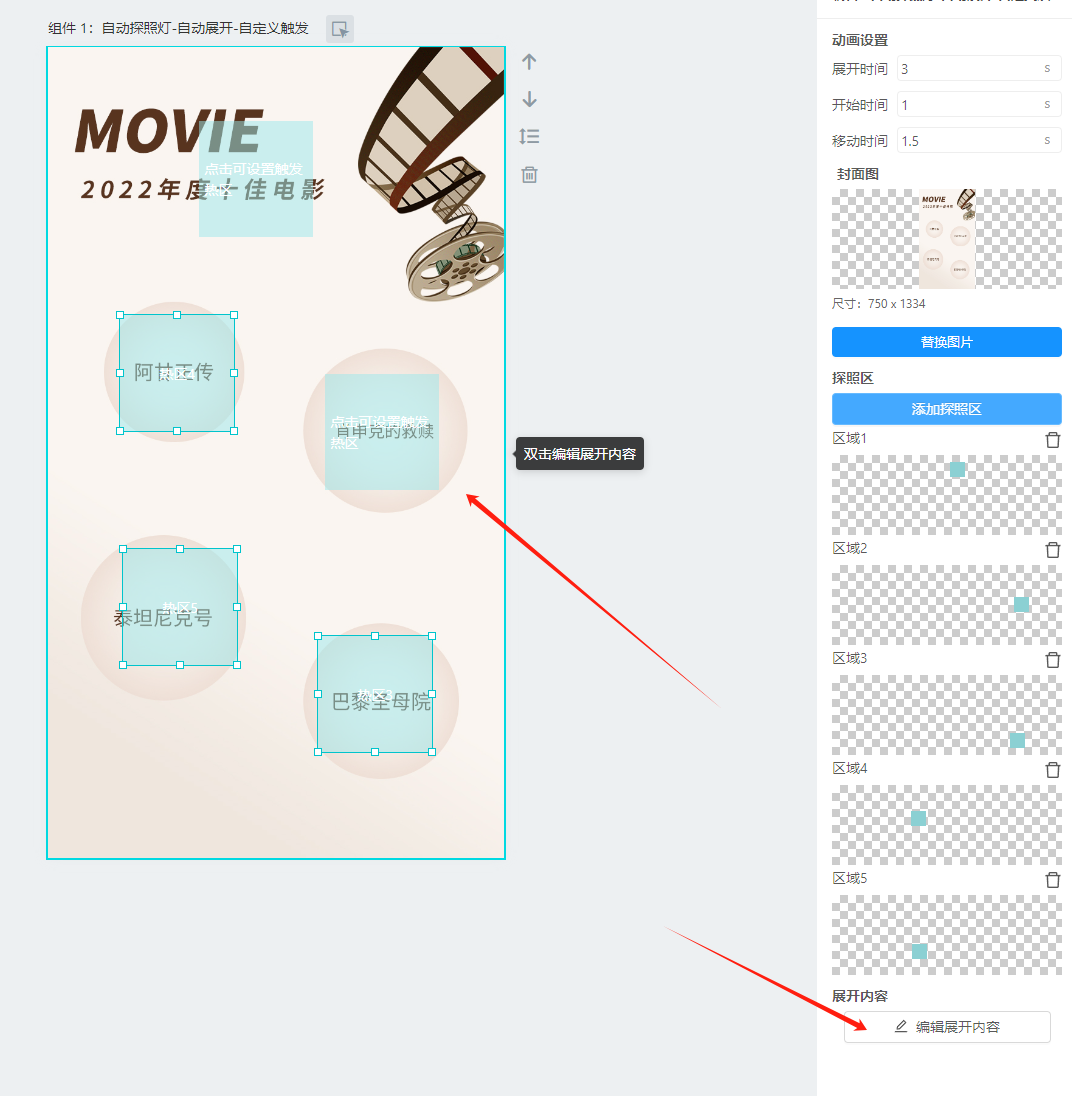Image resolution: width=1072 pixels, height=1096 pixels.
Task: Move component up with the up arrow
Action: [530, 62]
